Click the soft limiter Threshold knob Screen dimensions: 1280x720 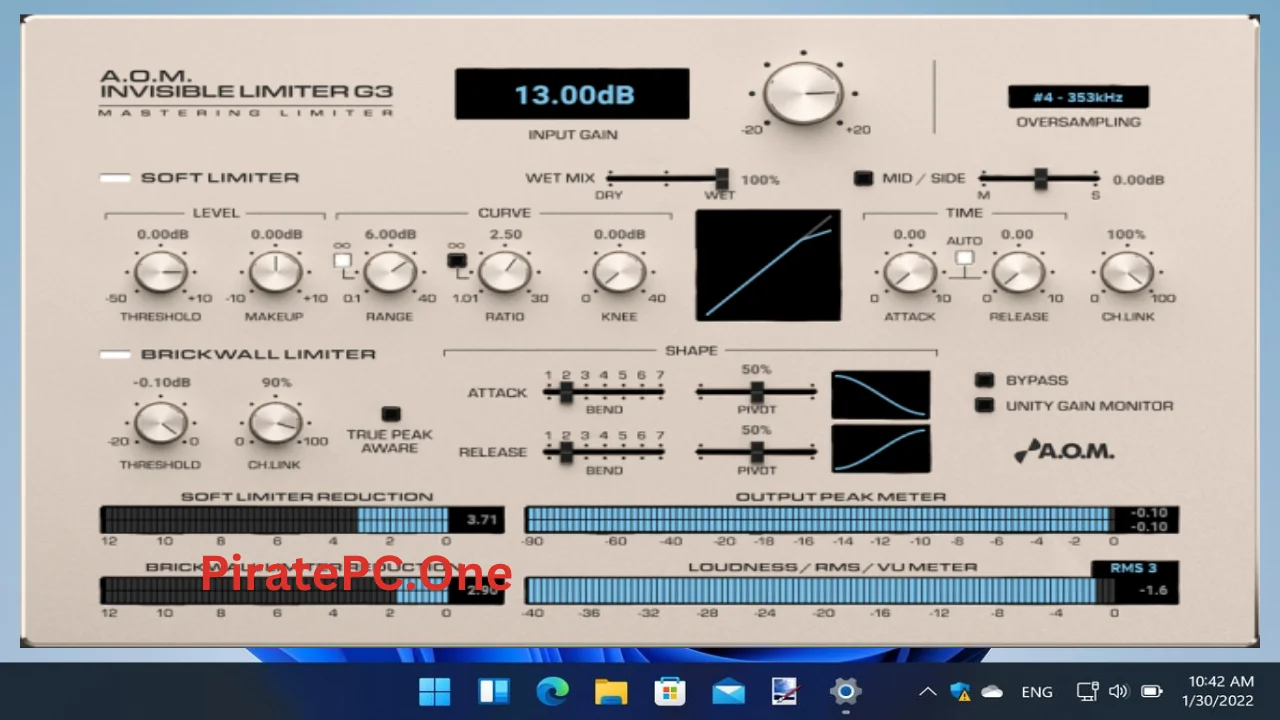click(x=160, y=271)
